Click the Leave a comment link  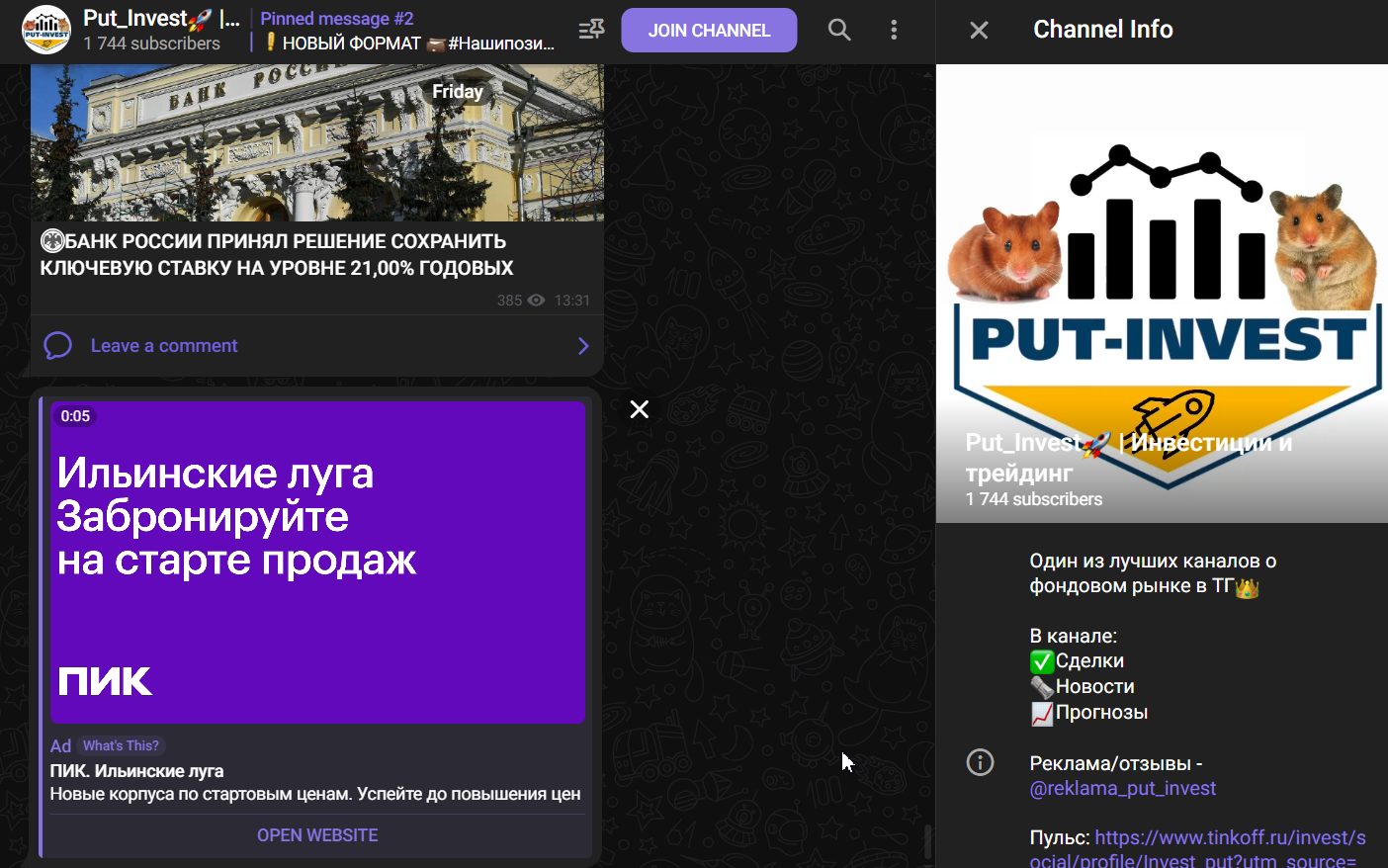[164, 346]
